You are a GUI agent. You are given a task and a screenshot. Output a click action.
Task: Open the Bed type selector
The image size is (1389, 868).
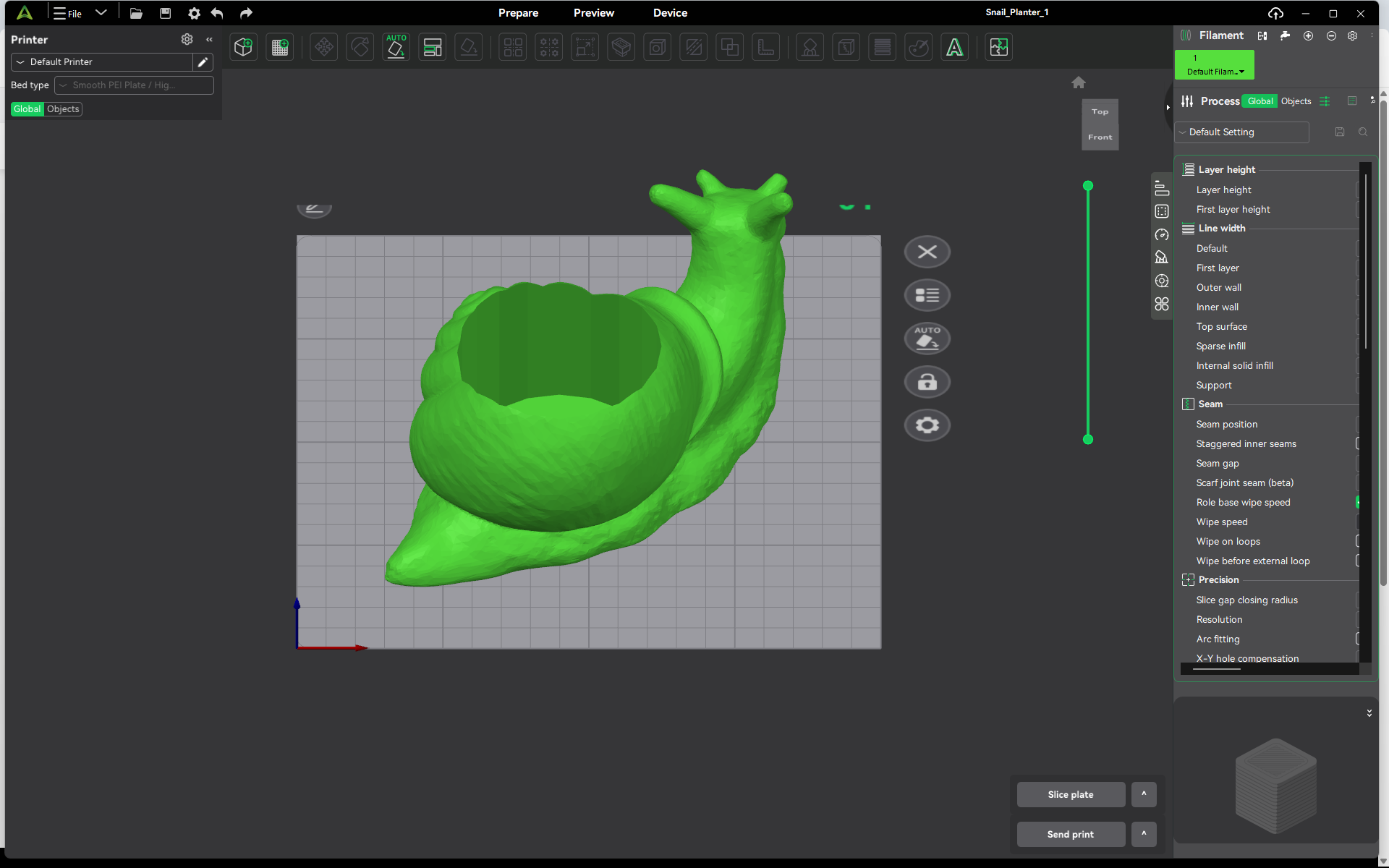coord(133,85)
